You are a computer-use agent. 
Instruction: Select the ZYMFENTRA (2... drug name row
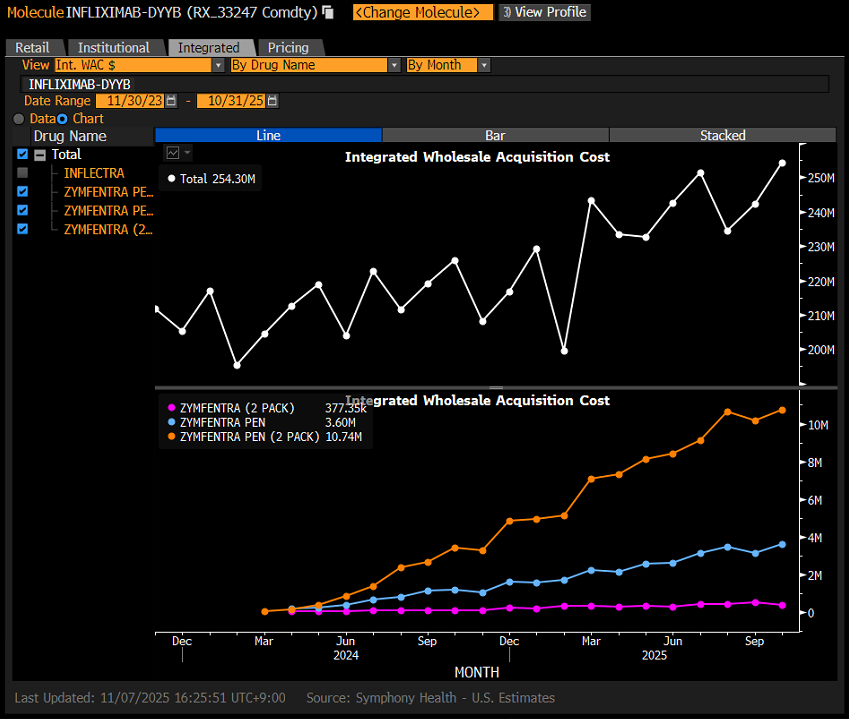tap(108, 230)
